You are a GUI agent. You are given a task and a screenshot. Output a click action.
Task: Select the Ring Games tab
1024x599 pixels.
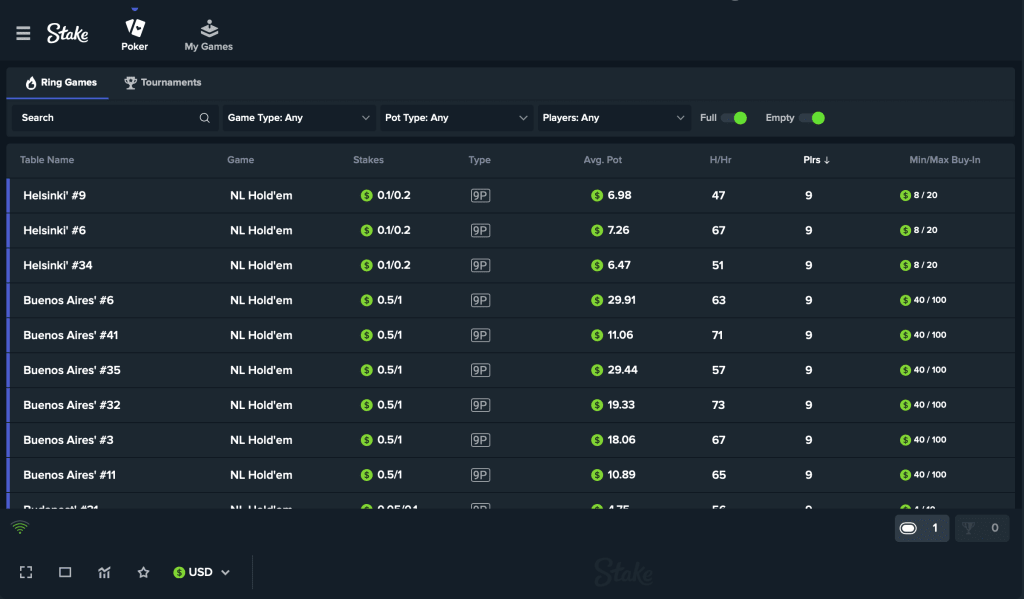pos(57,82)
